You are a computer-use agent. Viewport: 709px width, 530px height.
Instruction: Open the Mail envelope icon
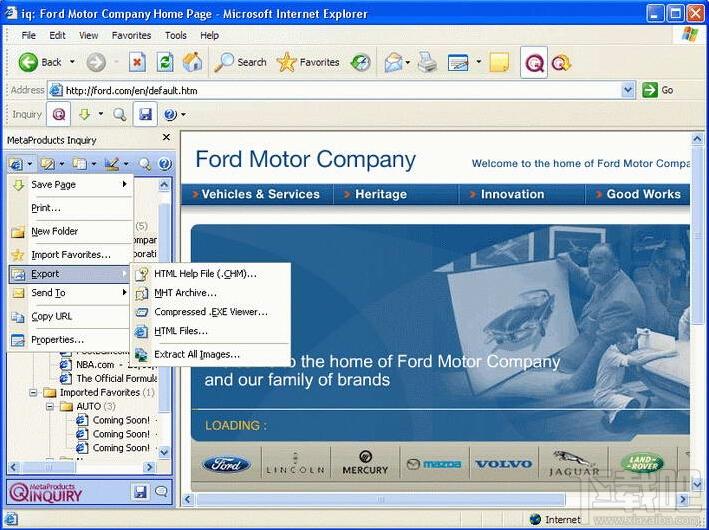coord(393,62)
